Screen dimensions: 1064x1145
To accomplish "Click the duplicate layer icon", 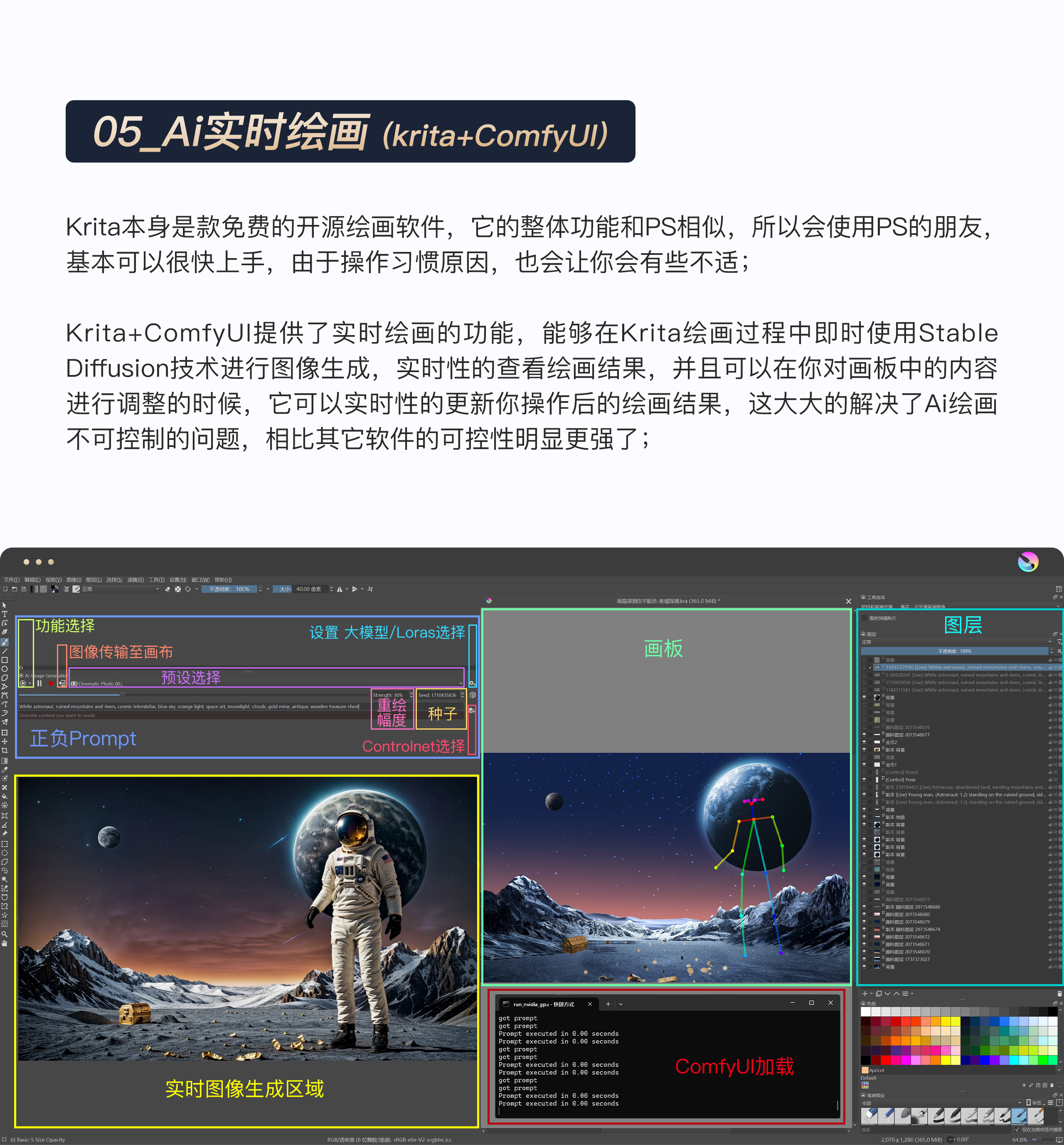I will 879,994.
